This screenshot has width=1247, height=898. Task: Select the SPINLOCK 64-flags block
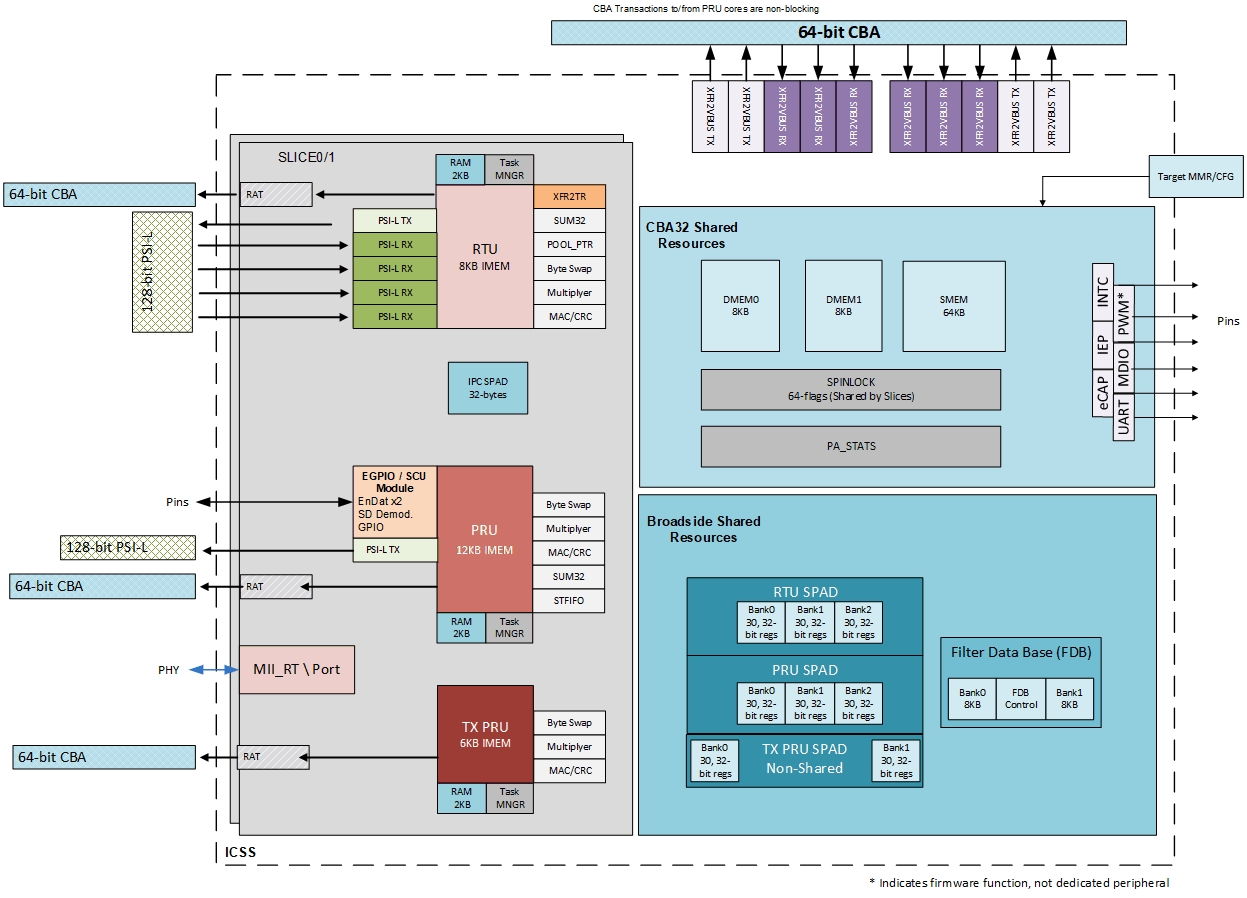pos(850,389)
